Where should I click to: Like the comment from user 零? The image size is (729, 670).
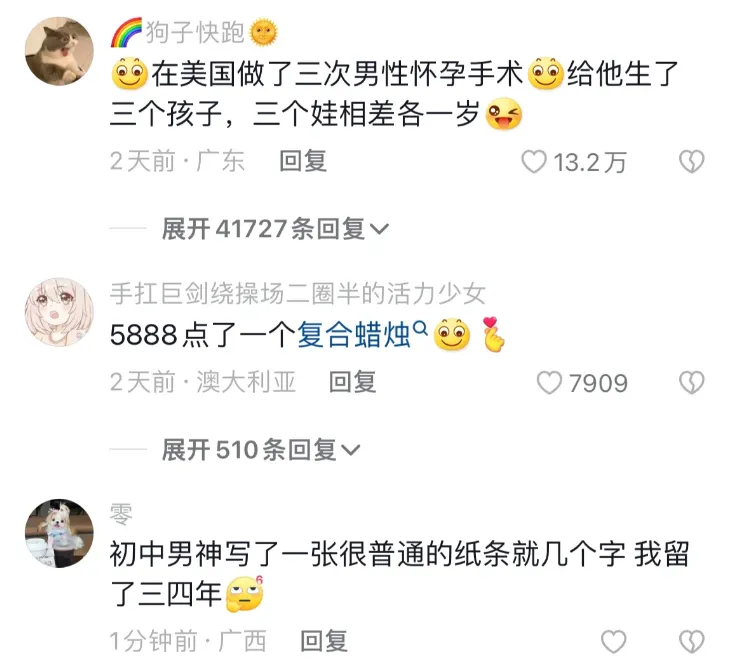(x=613, y=642)
